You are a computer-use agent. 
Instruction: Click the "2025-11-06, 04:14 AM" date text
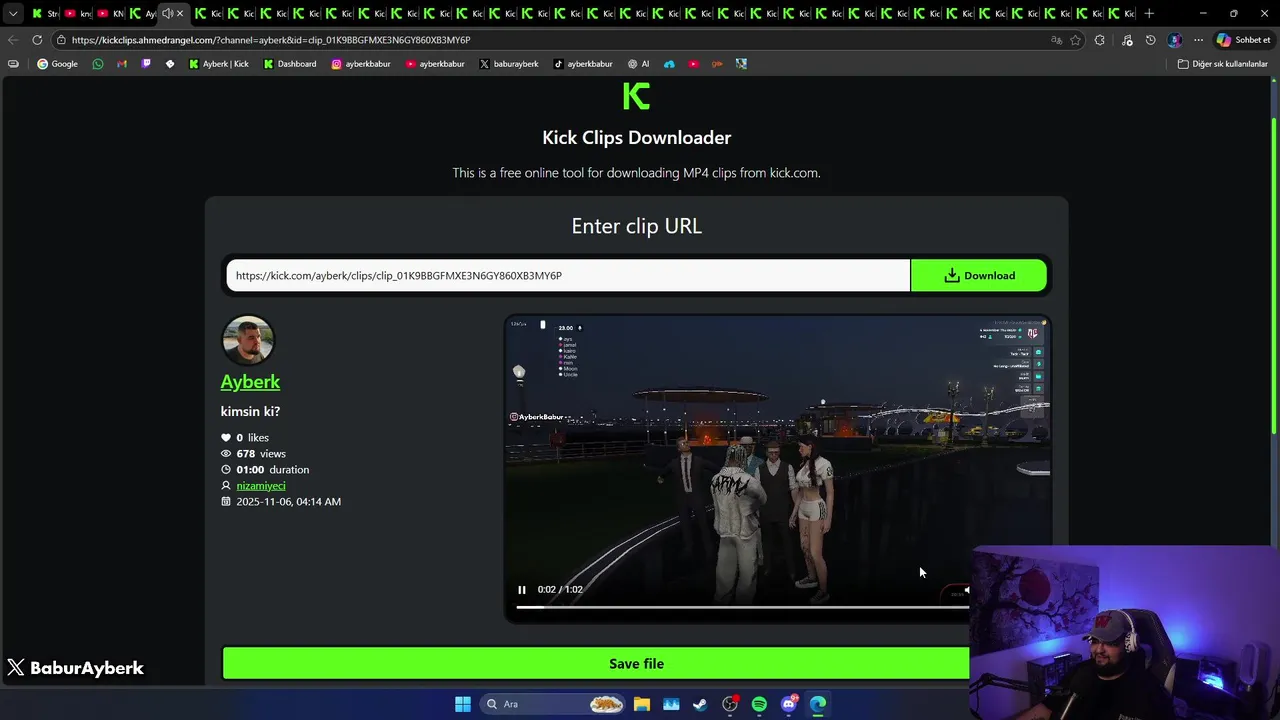[x=288, y=502]
